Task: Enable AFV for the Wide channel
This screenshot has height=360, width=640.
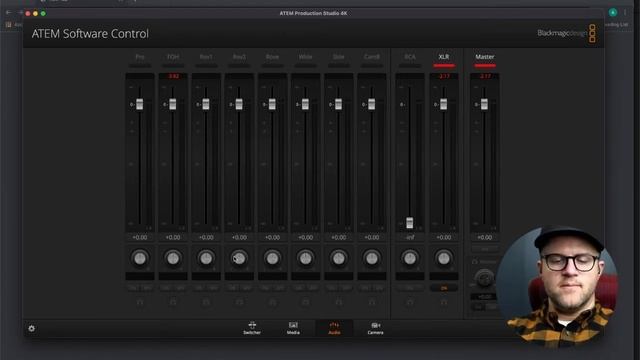Action: point(312,288)
